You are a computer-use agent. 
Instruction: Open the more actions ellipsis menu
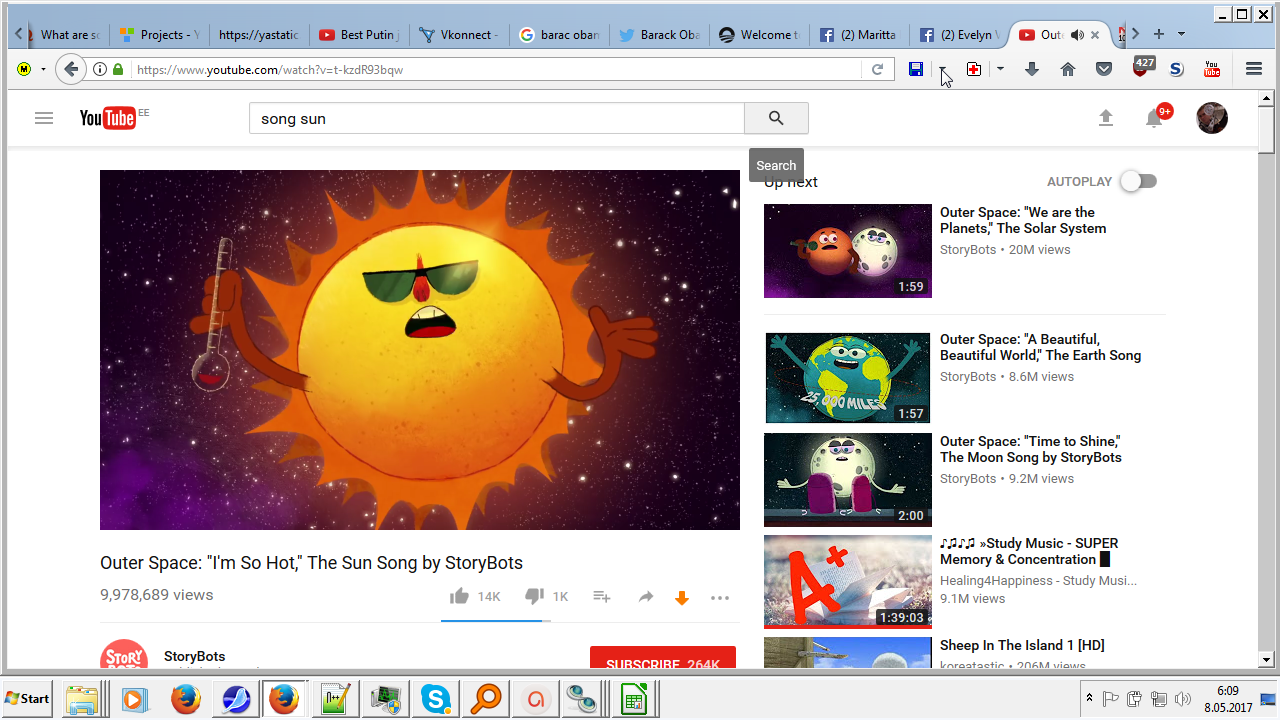[720, 598]
